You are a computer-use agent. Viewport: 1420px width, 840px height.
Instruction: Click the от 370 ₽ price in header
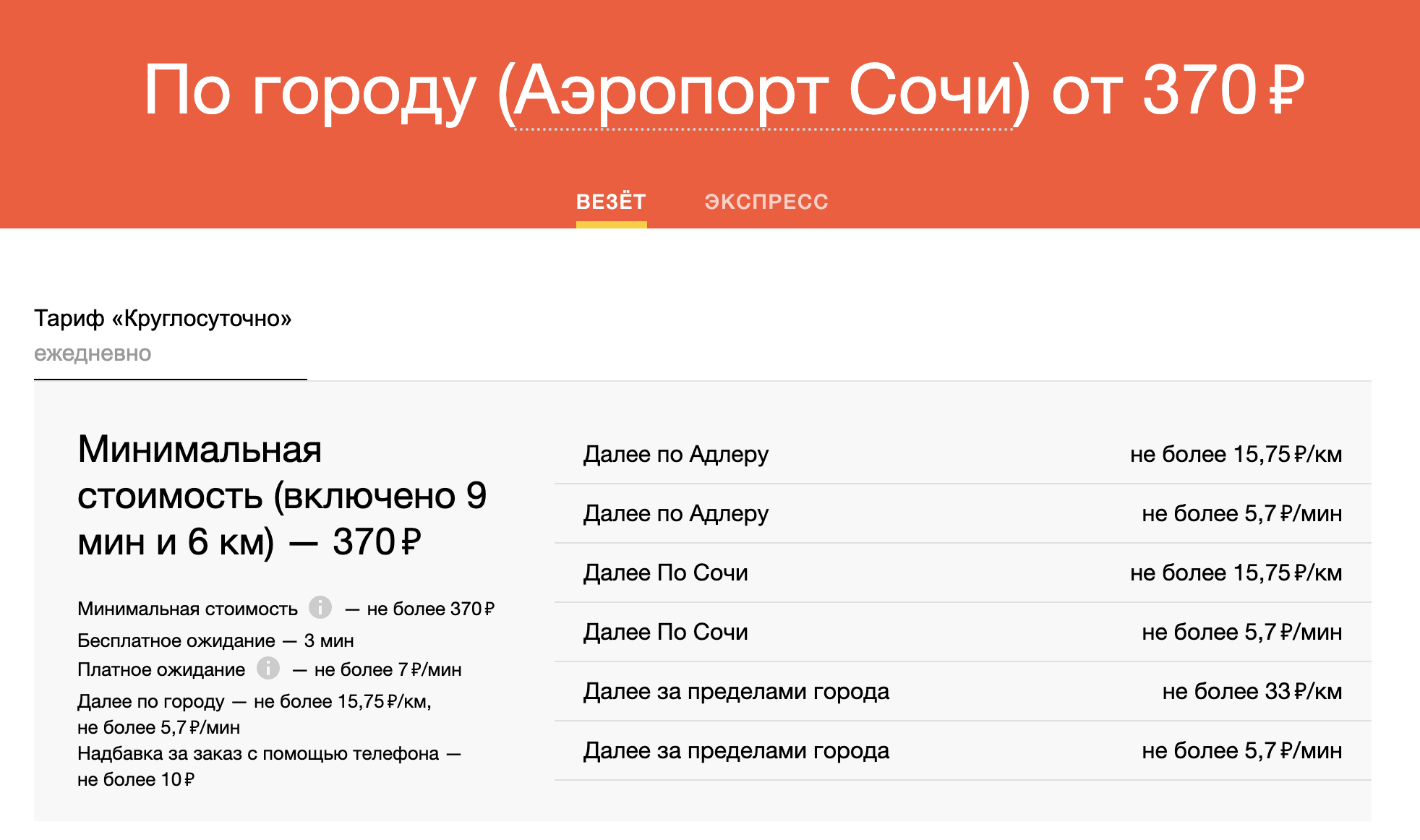pyautogui.click(x=1177, y=90)
